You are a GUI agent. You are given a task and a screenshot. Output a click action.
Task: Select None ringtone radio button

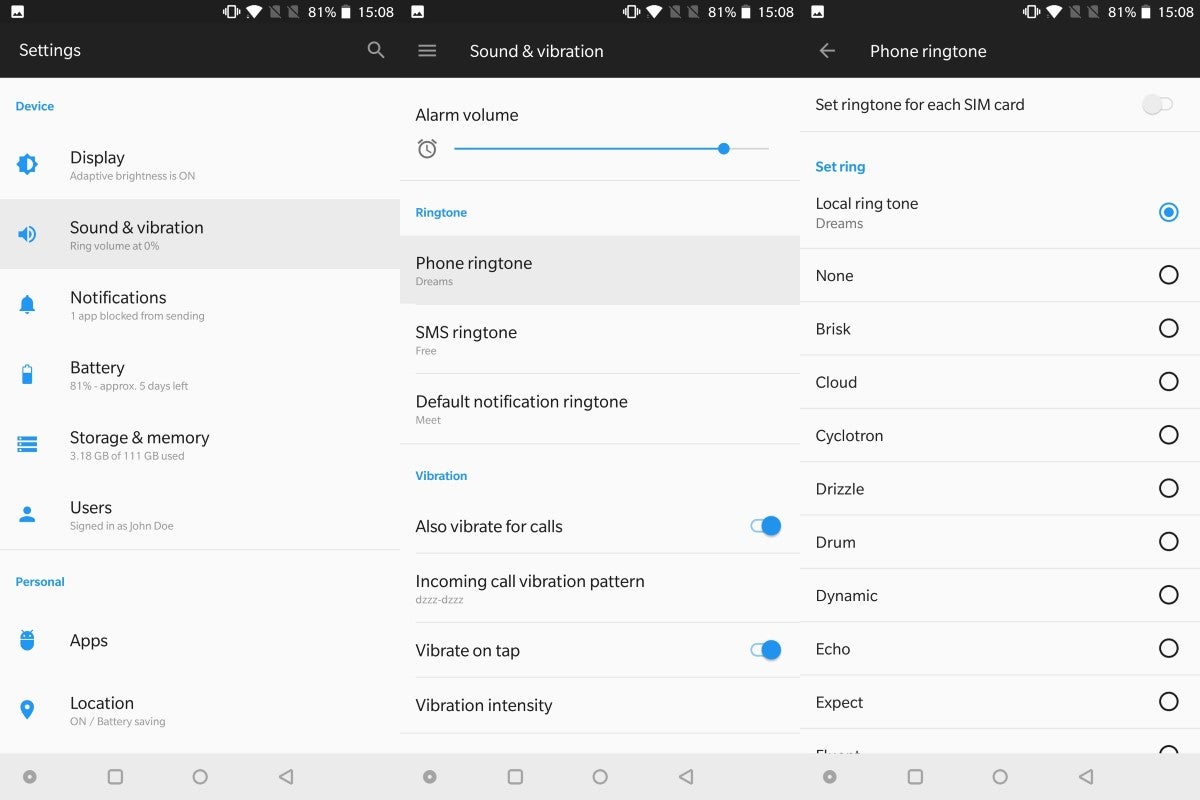tap(1168, 275)
